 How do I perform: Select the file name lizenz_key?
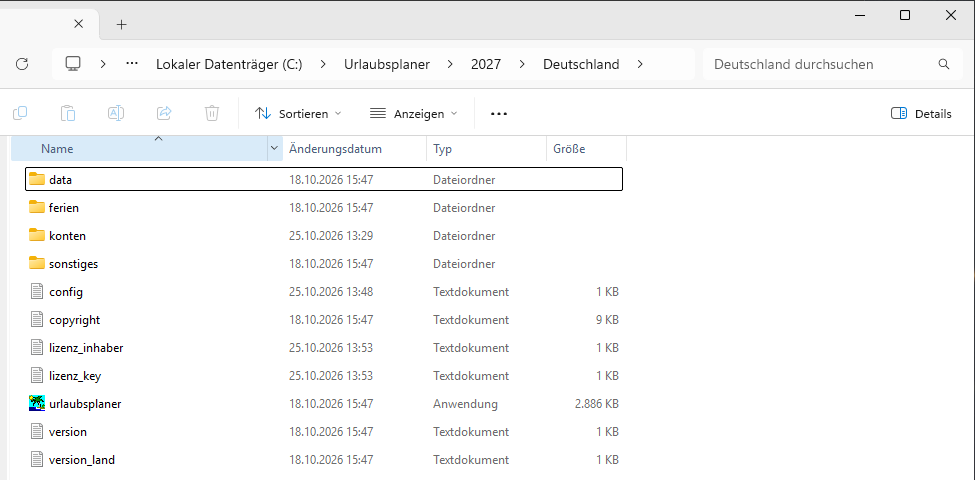(75, 376)
